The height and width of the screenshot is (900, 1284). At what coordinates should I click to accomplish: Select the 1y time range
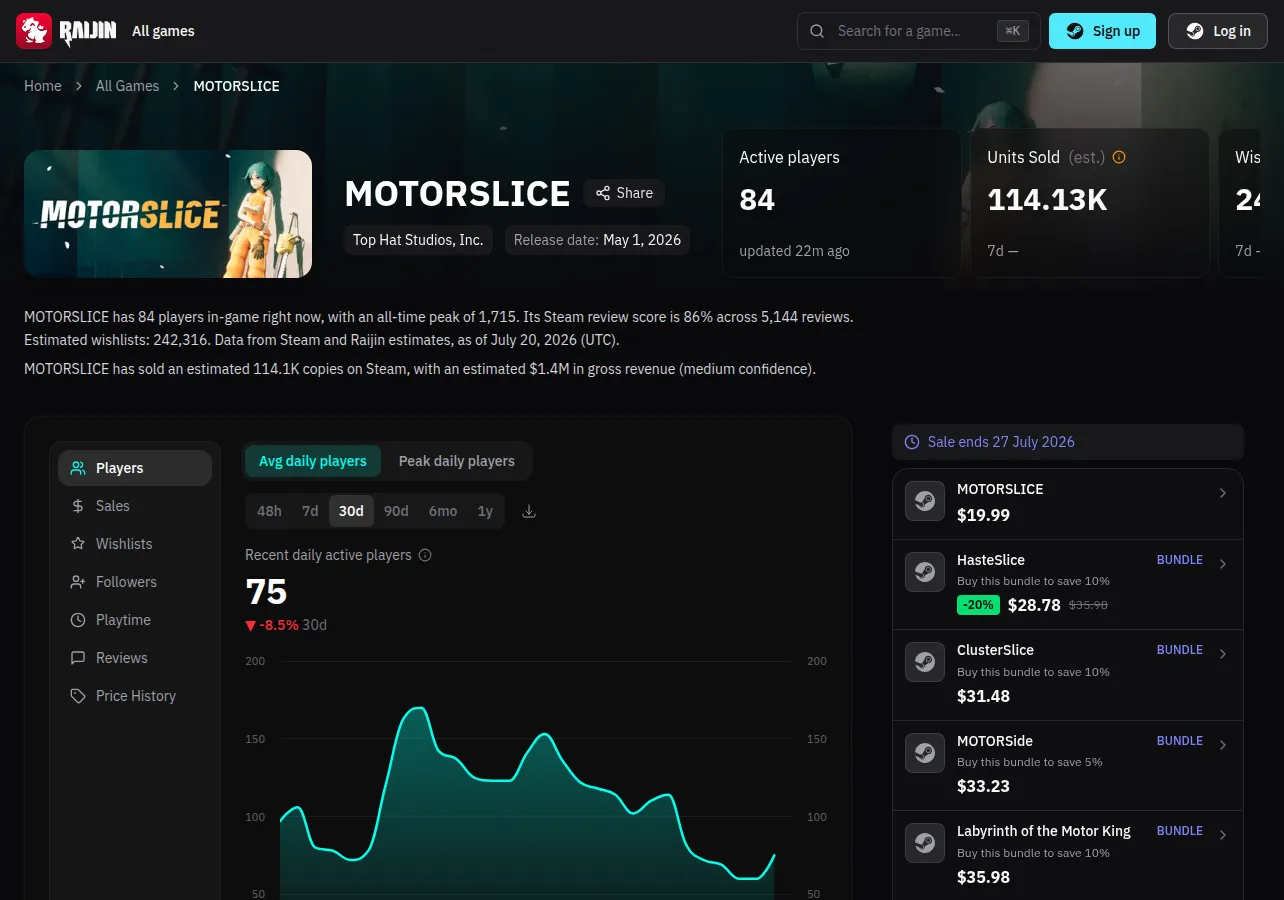pos(485,511)
